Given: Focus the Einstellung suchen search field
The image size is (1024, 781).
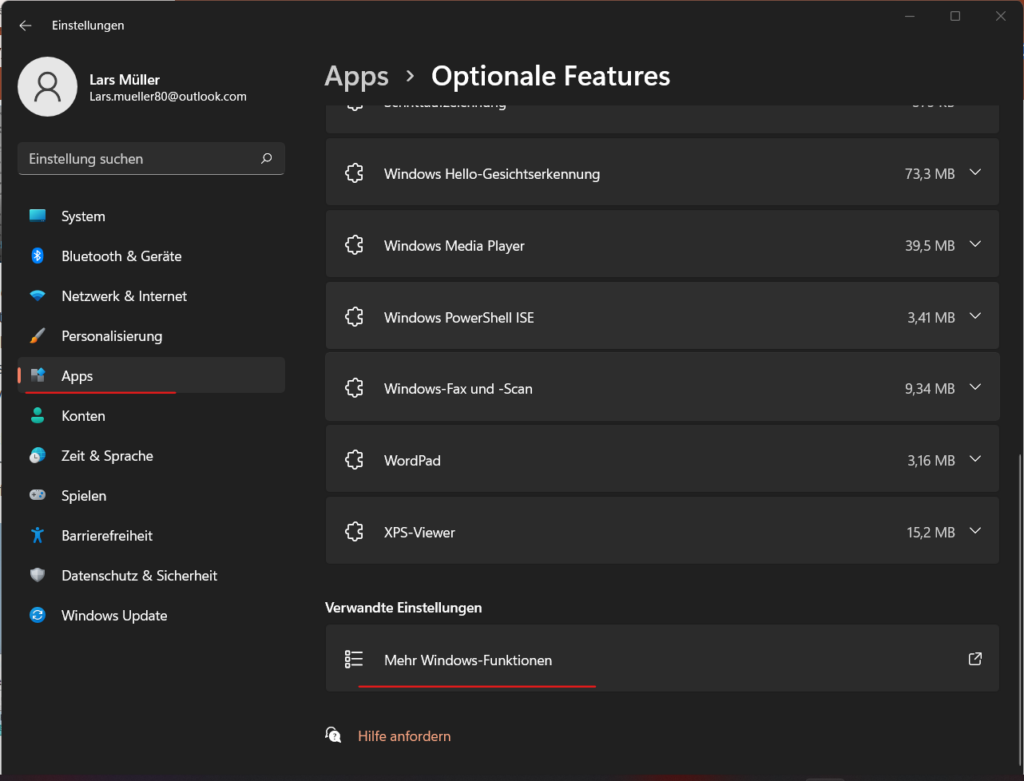Looking at the screenshot, I should click(152, 159).
